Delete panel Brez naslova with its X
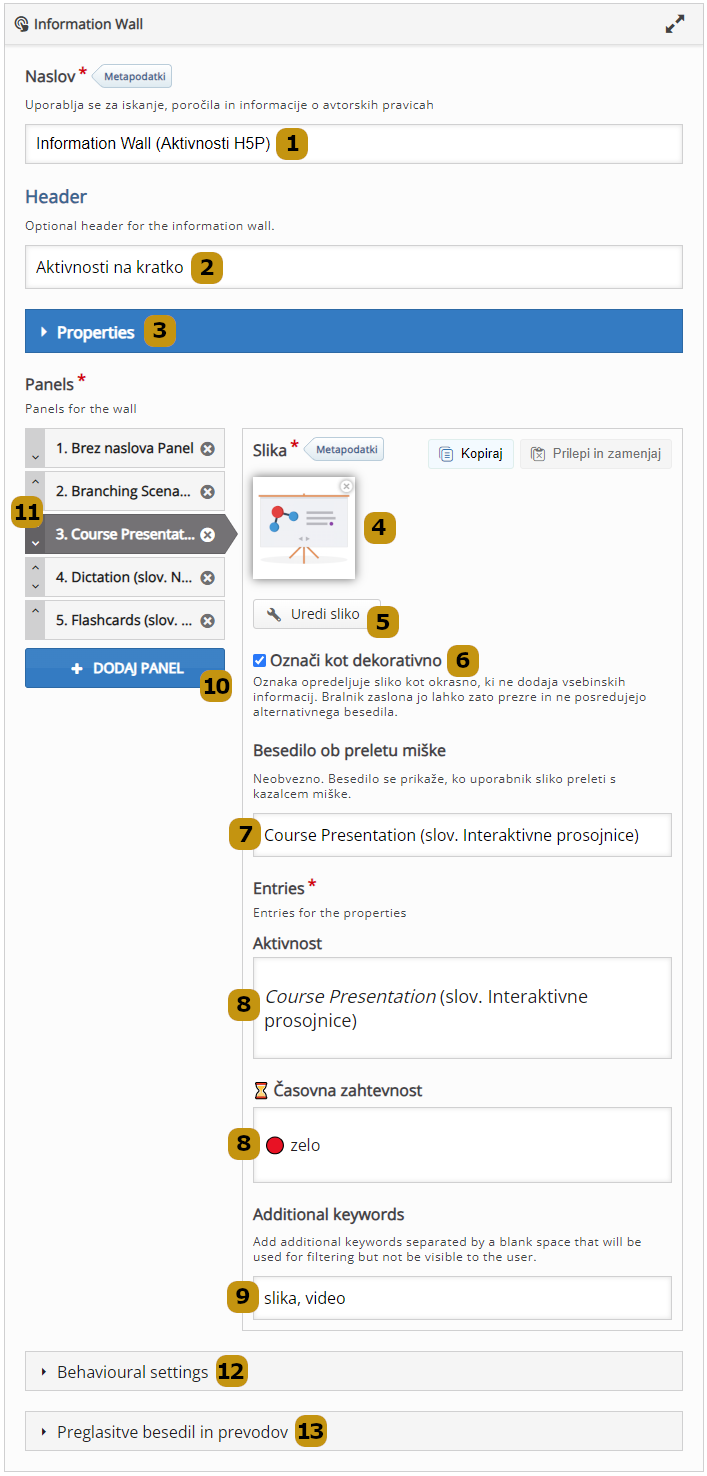This screenshot has width=707, height=1476. tap(207, 448)
